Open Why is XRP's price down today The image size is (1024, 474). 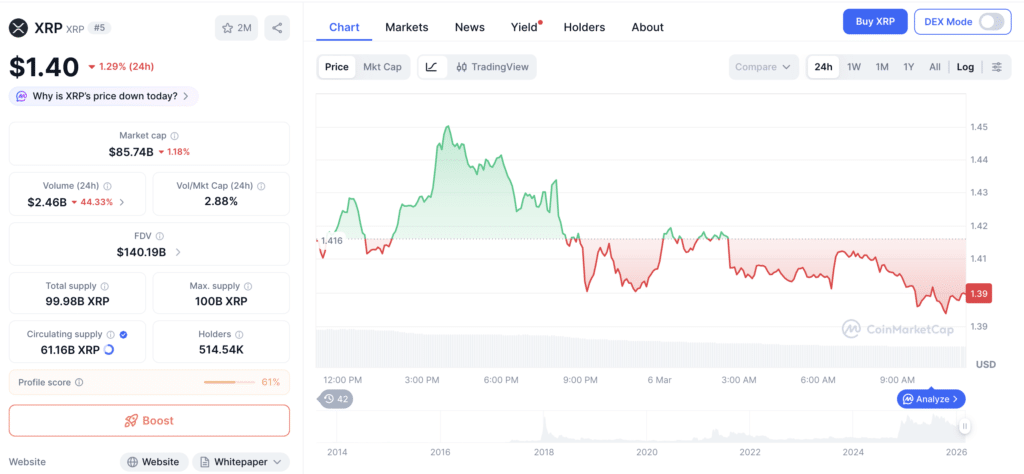[103, 96]
